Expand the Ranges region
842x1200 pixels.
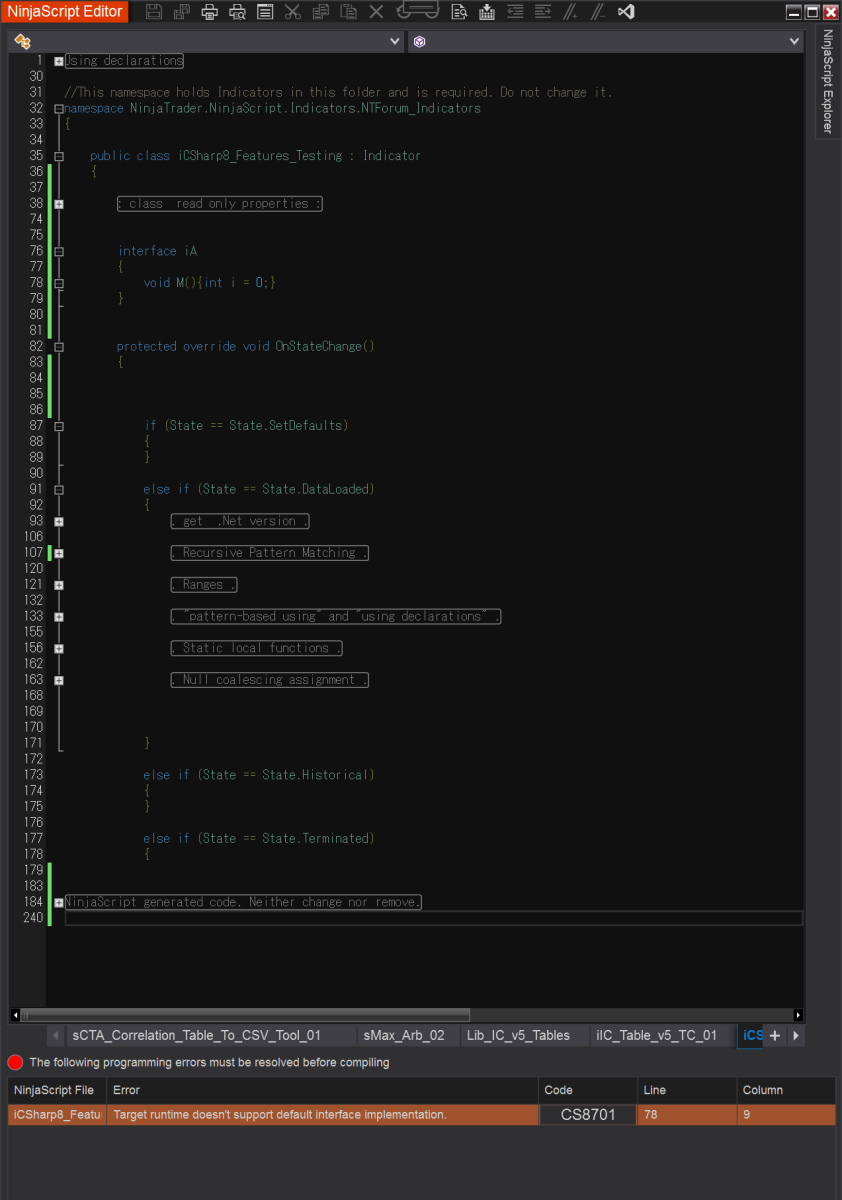point(59,585)
